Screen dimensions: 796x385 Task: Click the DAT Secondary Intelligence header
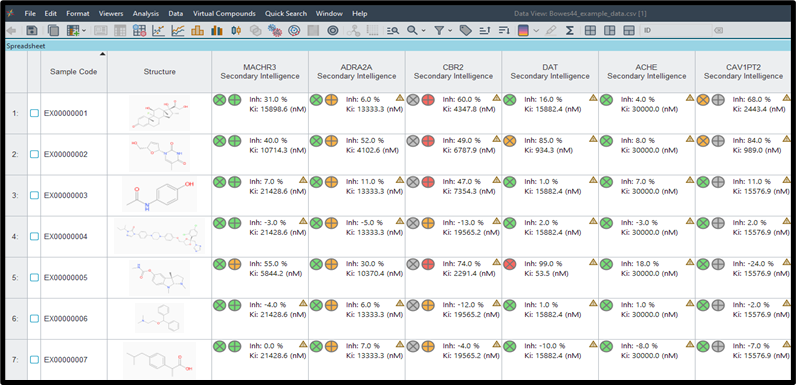pyautogui.click(x=550, y=72)
